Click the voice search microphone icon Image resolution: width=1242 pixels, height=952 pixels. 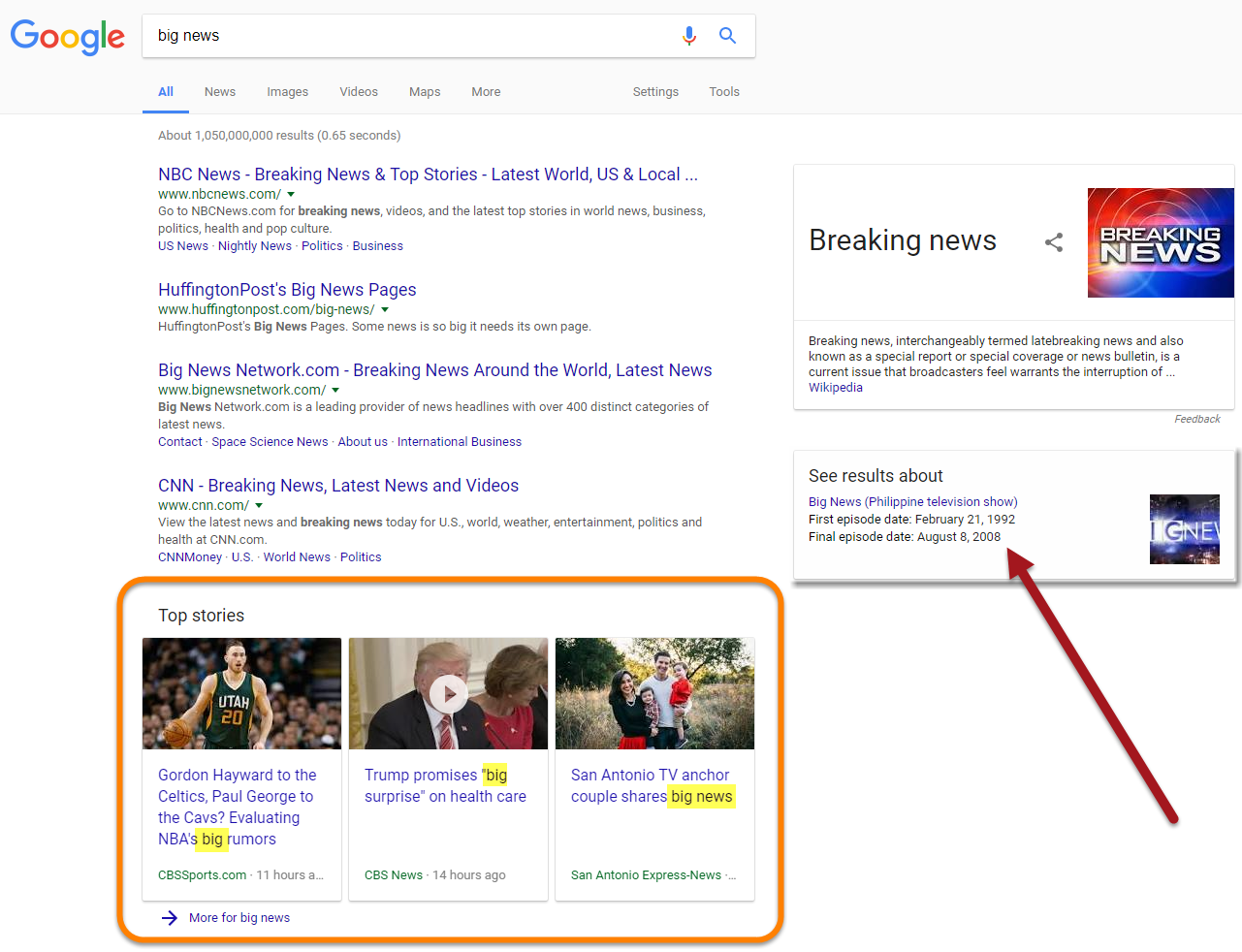point(688,36)
